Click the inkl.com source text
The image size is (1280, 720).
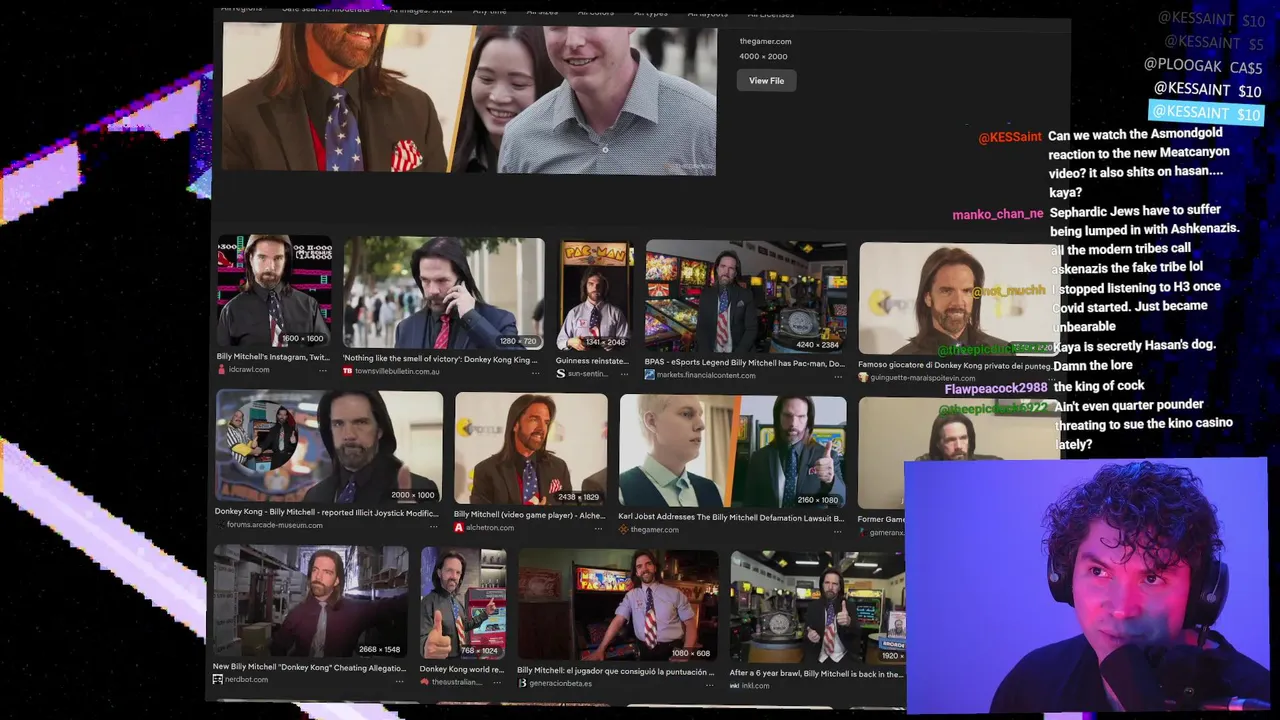(756, 686)
